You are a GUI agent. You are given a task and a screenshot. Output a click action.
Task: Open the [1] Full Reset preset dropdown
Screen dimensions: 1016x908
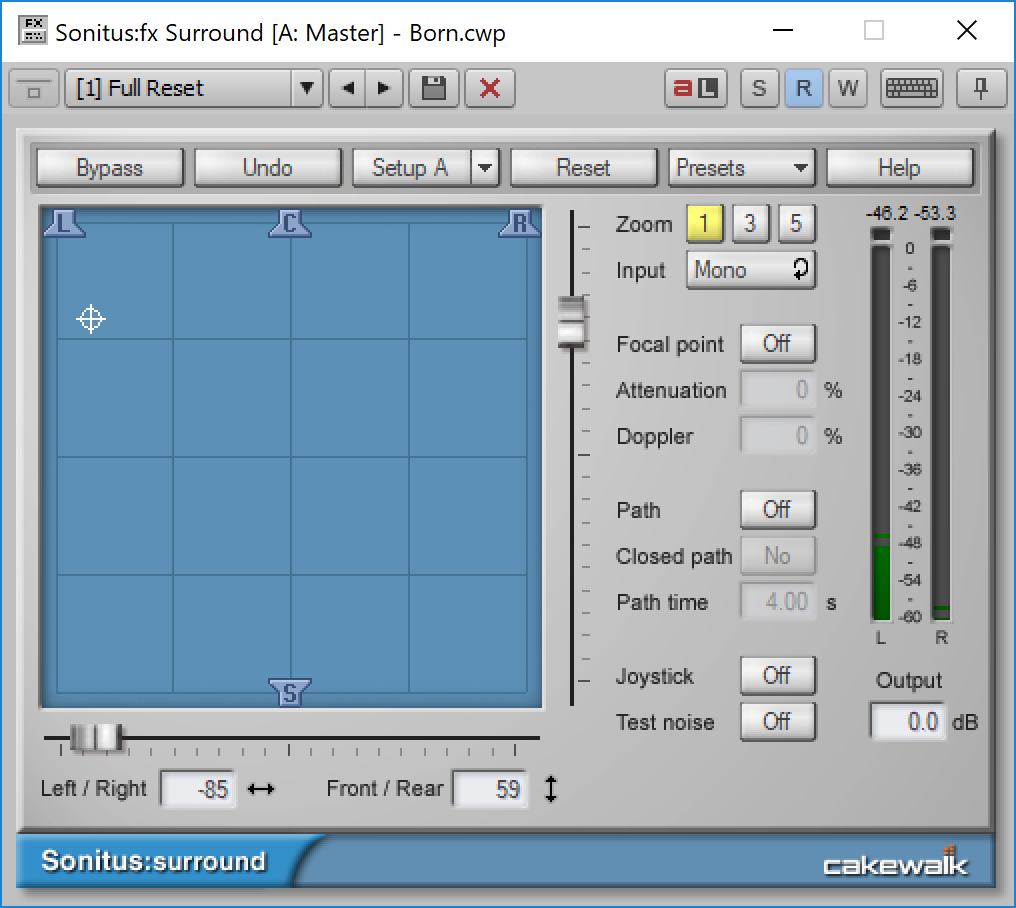[307, 88]
